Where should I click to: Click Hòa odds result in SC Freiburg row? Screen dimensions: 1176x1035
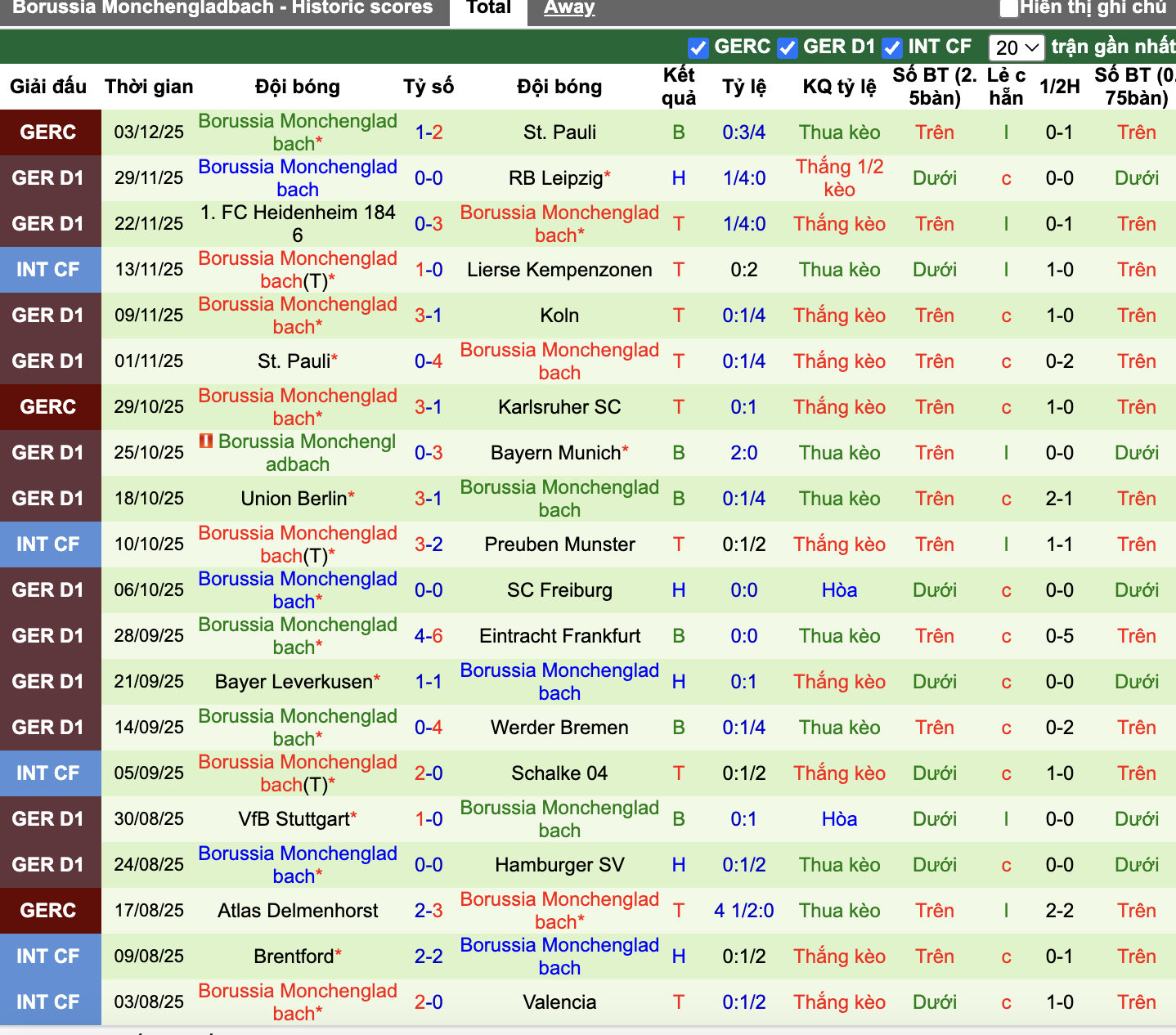pos(840,590)
